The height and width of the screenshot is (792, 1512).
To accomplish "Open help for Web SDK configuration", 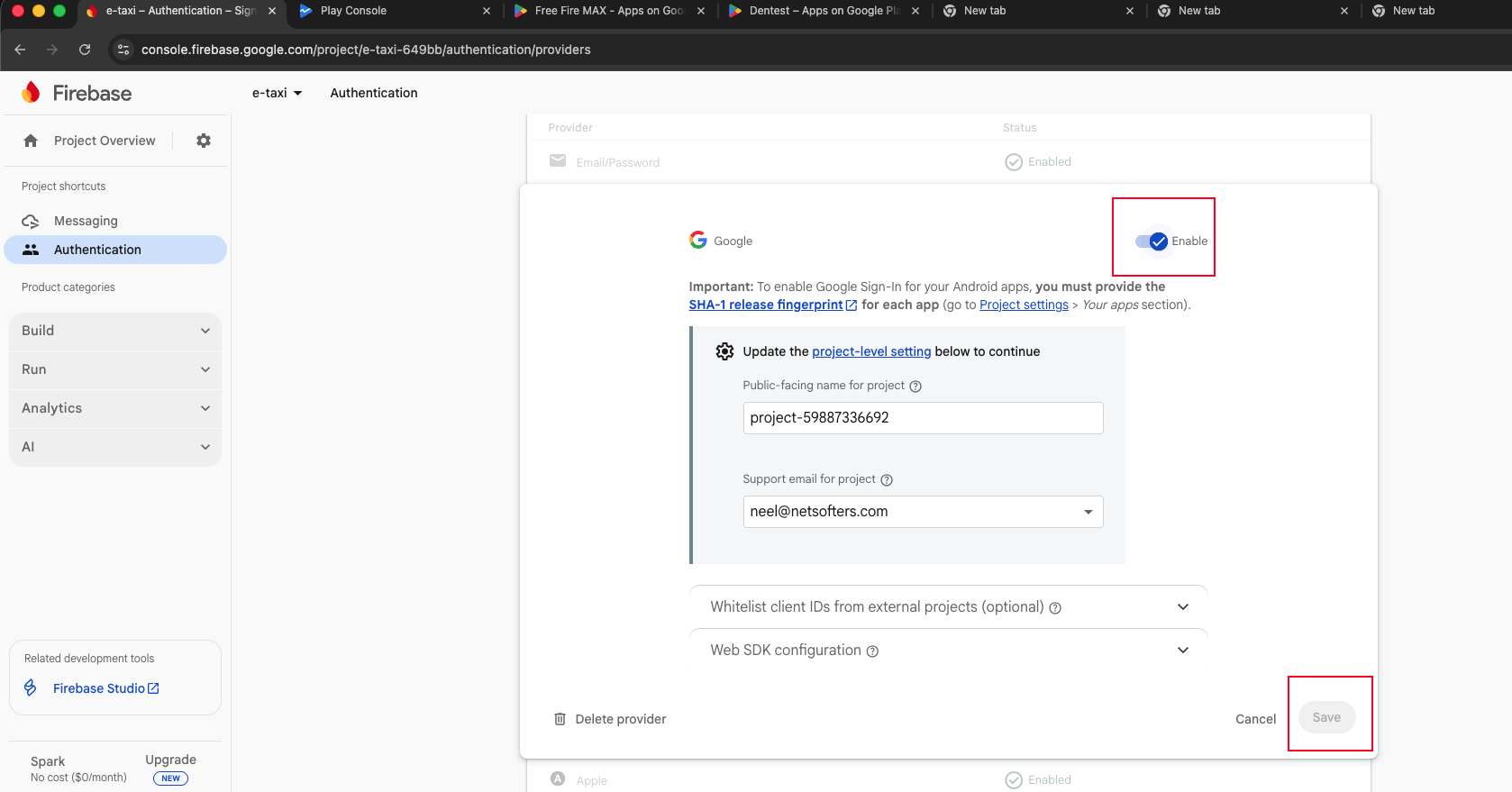I will 872,651.
